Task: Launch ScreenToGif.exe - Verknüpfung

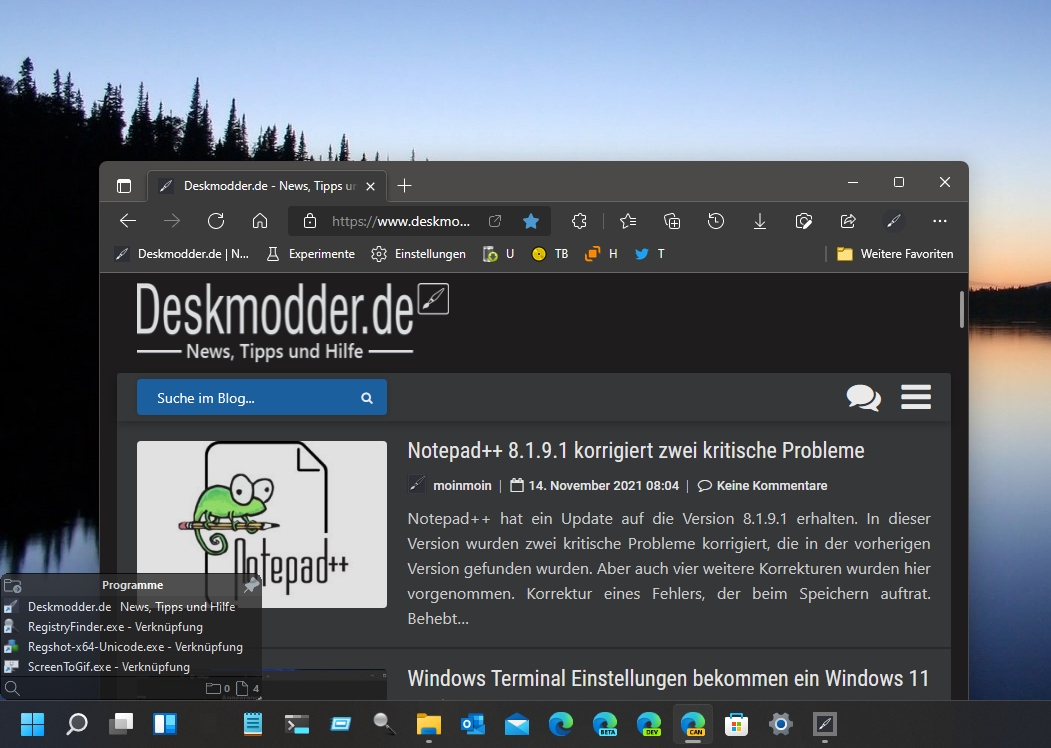Action: coord(131,667)
